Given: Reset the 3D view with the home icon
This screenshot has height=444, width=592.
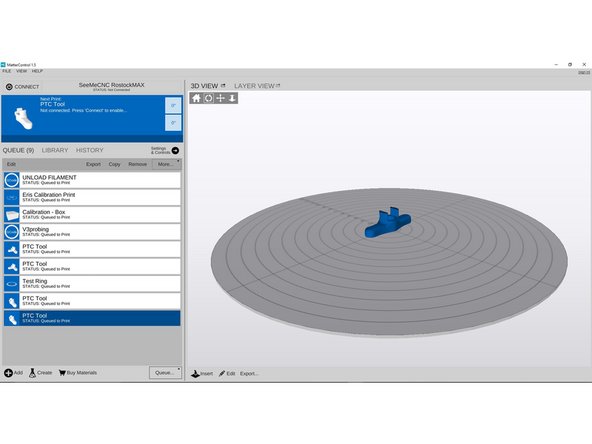Looking at the screenshot, I should (196, 98).
